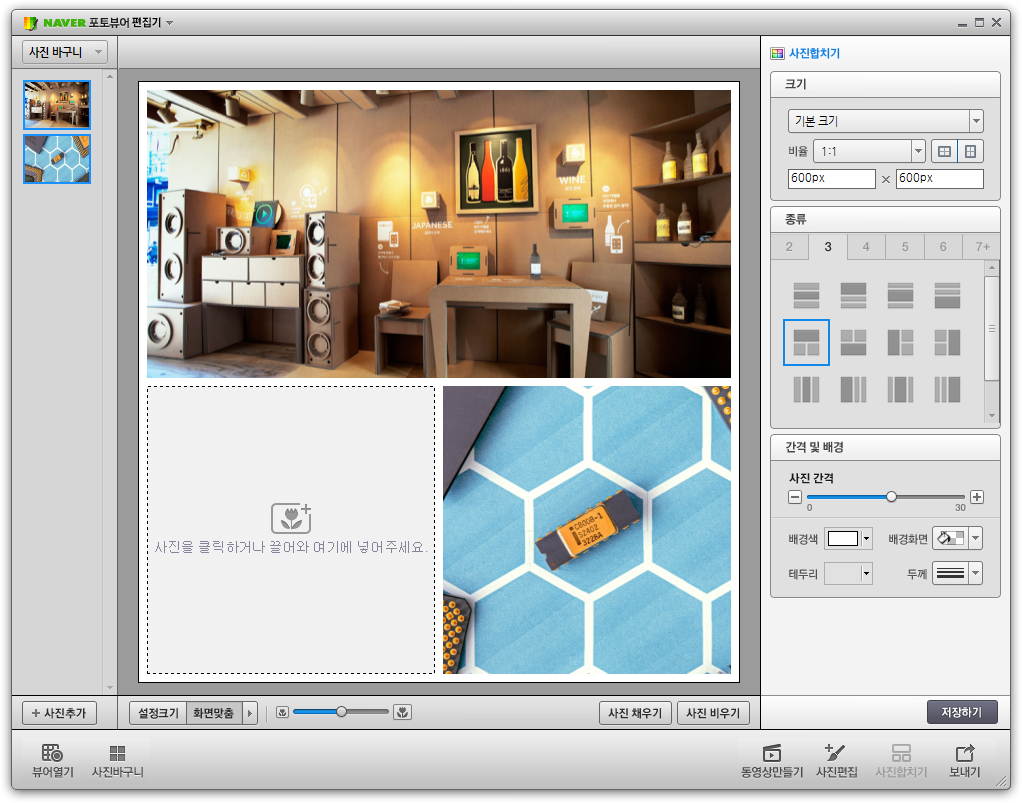Select layout with wide left column
The width and height of the screenshot is (1022, 803).
point(853,389)
